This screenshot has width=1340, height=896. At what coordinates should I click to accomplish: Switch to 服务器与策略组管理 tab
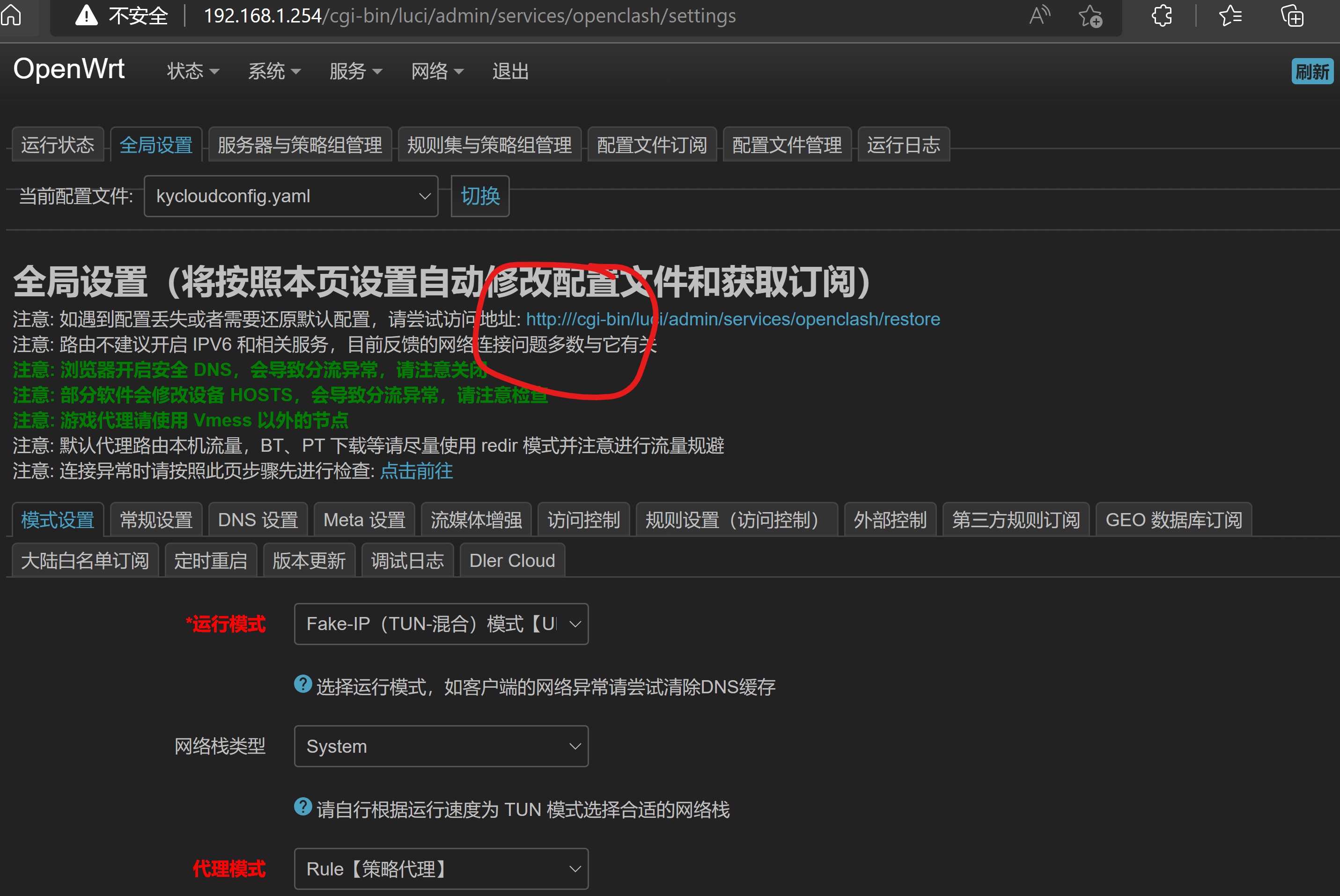click(300, 145)
